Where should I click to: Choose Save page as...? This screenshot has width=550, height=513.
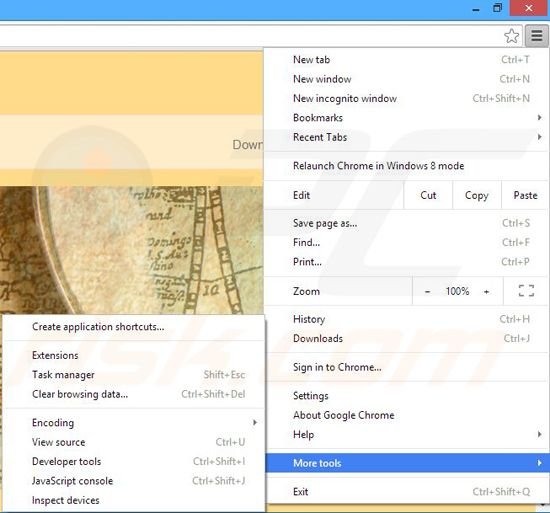coord(406,223)
